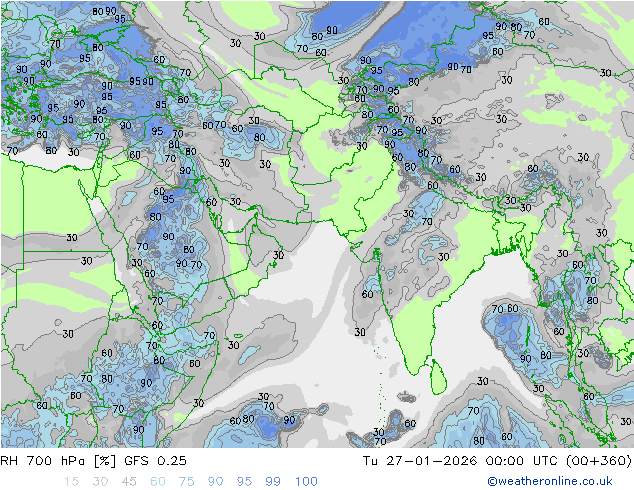Viewport: 634px width, 490px height.
Task: Click the legend value 45
Action: click(129, 482)
